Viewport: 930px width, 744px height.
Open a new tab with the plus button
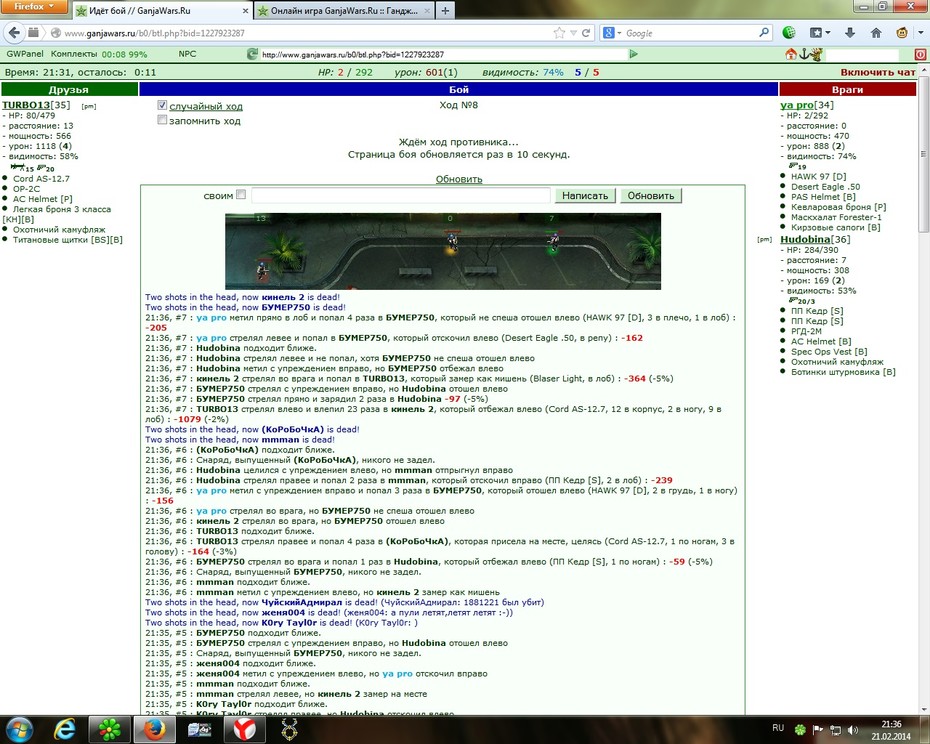445,11
